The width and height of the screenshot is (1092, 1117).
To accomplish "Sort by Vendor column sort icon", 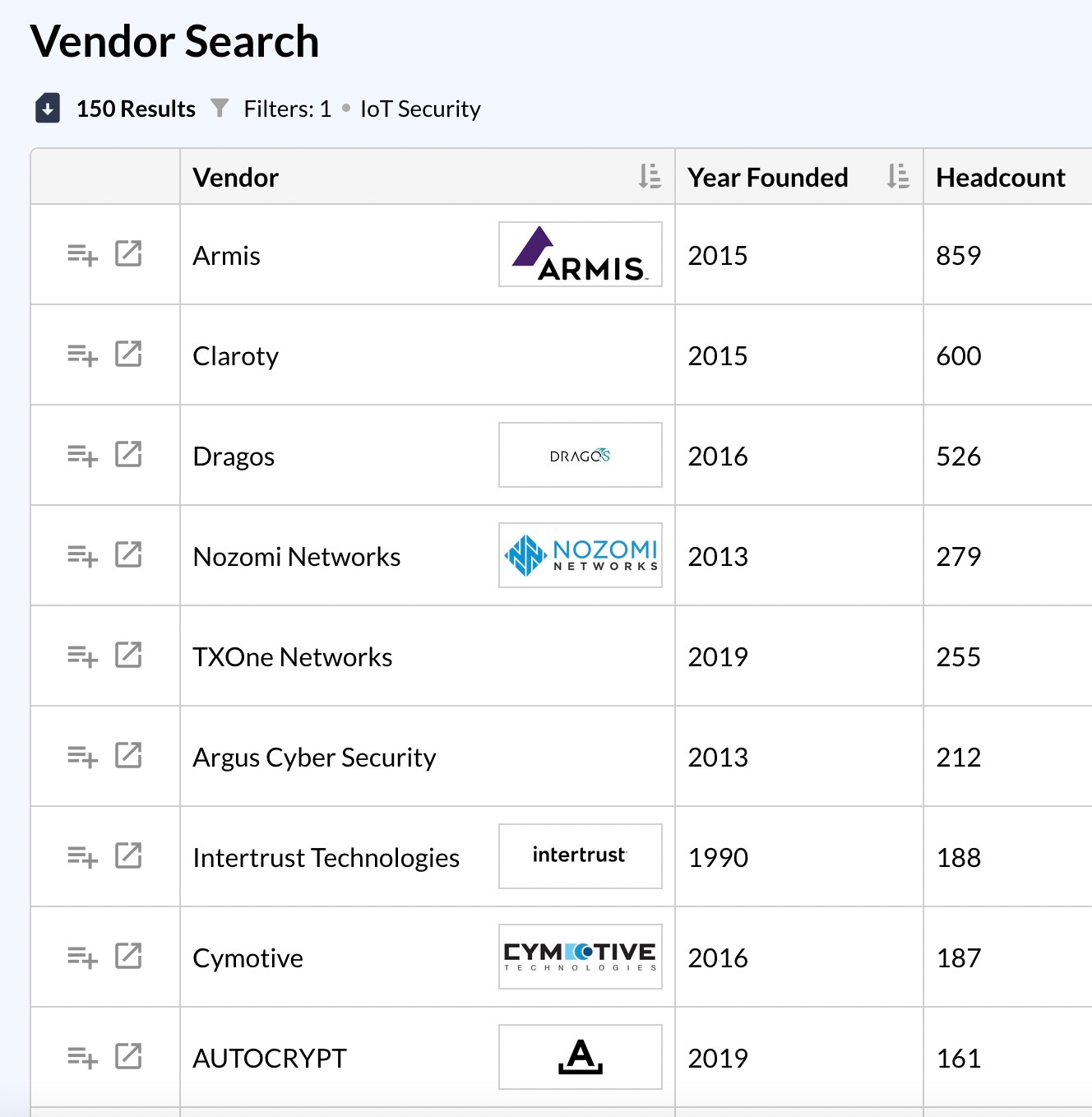I will (650, 176).
